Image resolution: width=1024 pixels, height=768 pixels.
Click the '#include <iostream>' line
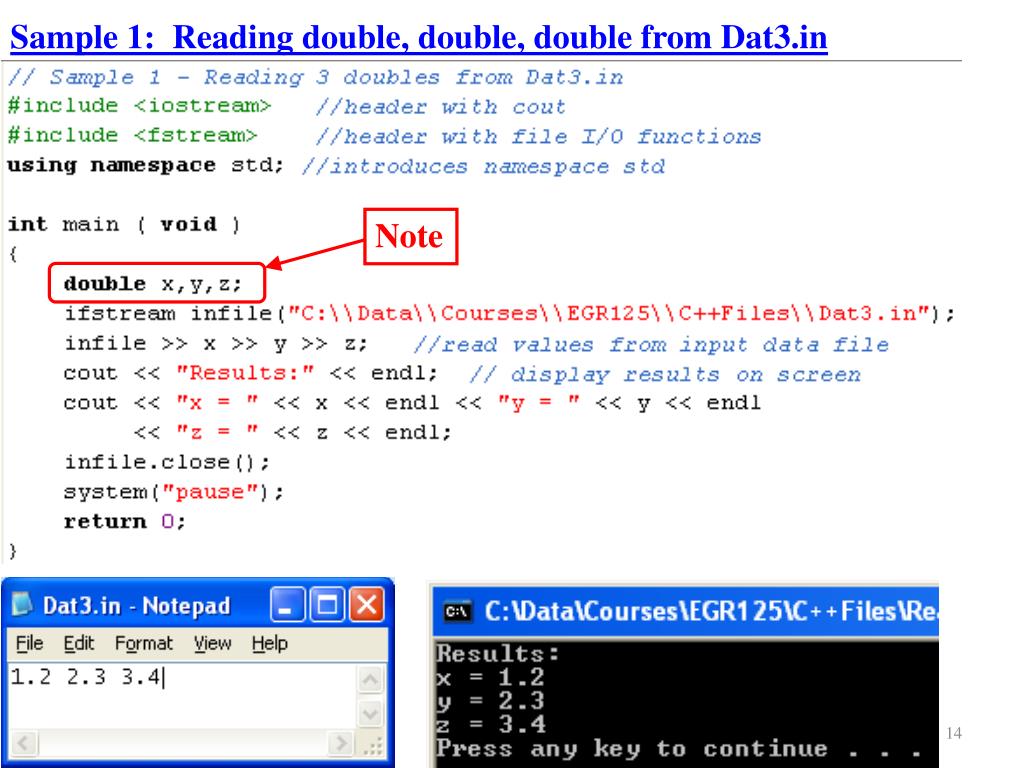pyautogui.click(x=139, y=105)
